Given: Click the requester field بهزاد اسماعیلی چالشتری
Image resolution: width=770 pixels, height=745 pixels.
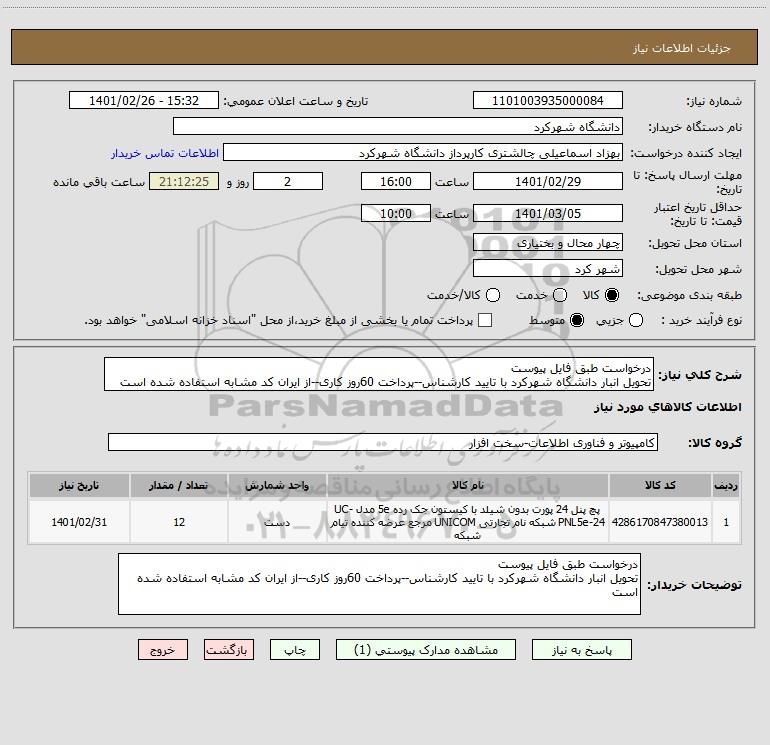Looking at the screenshot, I should (x=423, y=152).
